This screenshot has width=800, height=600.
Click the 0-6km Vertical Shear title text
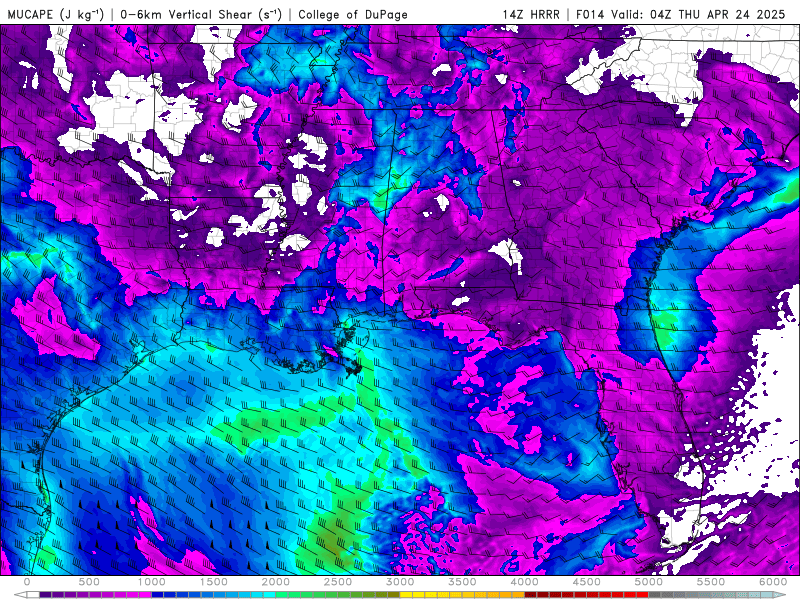201,14
